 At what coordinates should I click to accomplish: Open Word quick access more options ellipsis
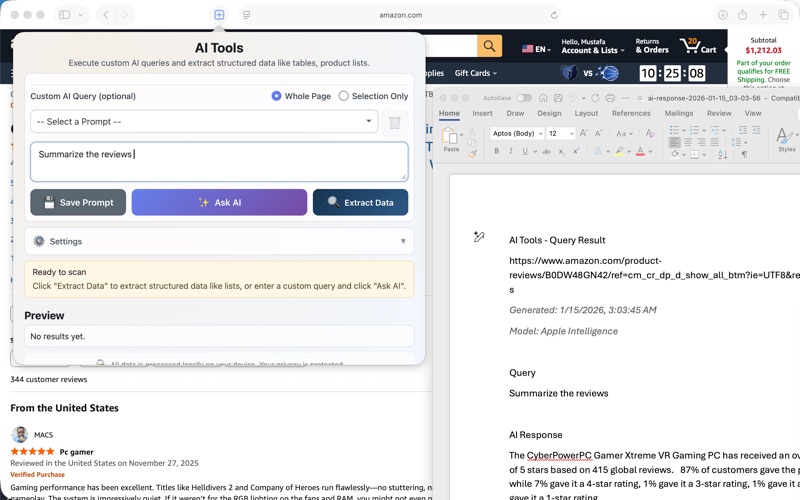click(626, 98)
